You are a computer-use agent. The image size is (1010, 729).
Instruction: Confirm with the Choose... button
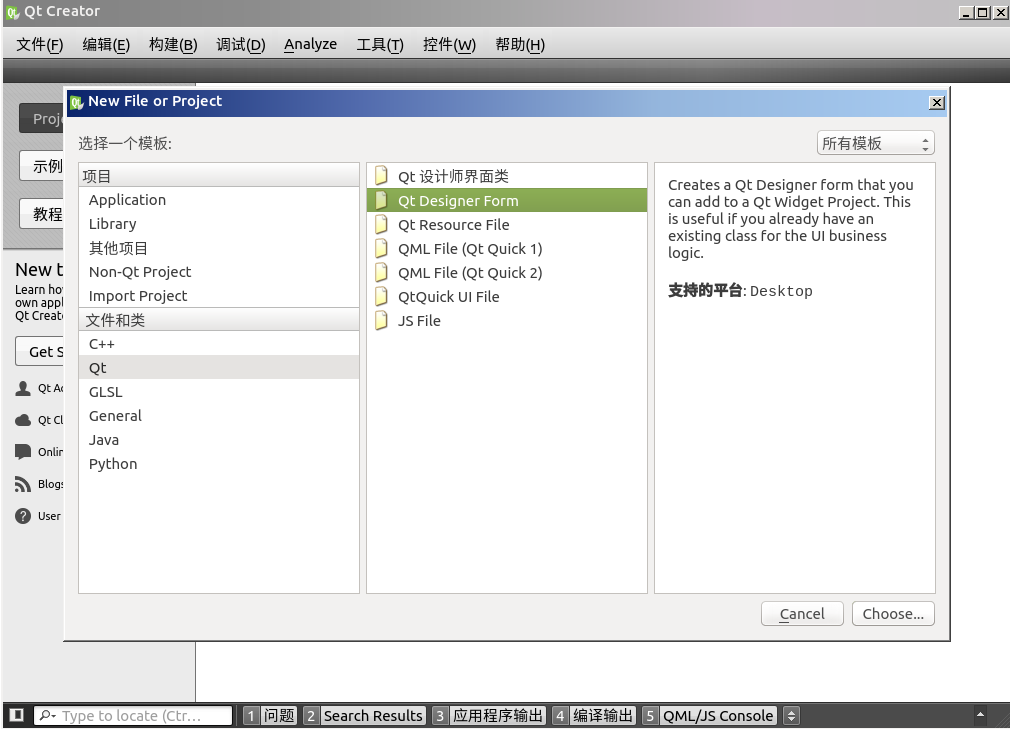893,614
